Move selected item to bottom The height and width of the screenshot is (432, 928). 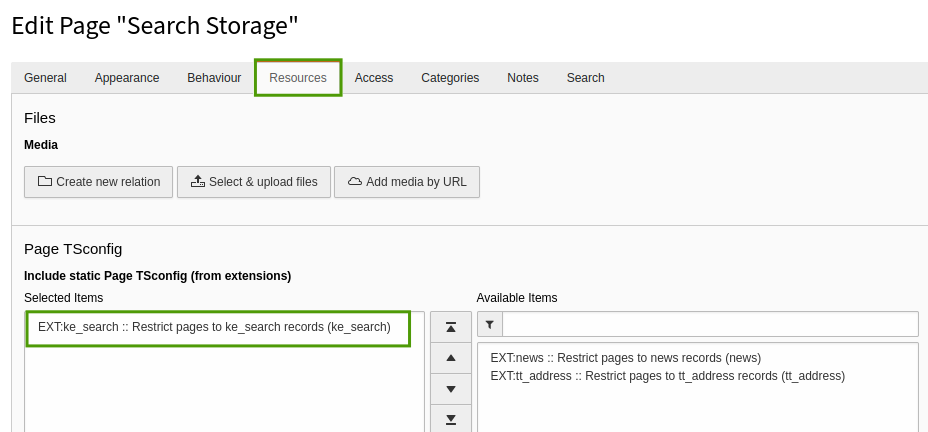click(x=450, y=419)
